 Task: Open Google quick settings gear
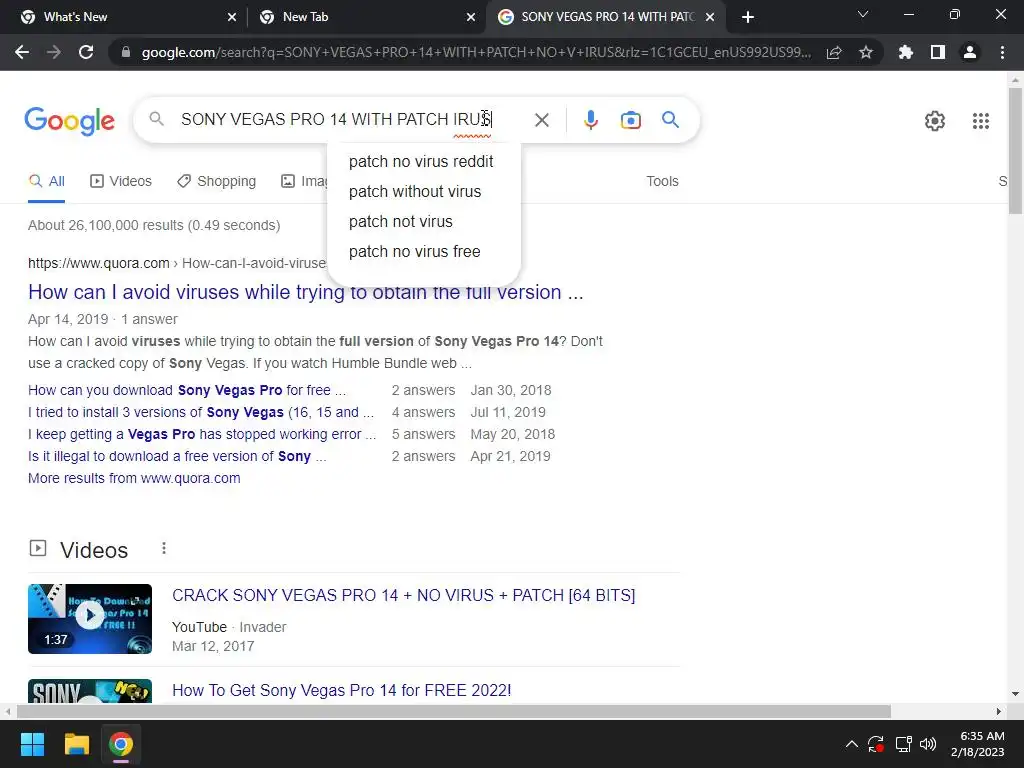[935, 121]
